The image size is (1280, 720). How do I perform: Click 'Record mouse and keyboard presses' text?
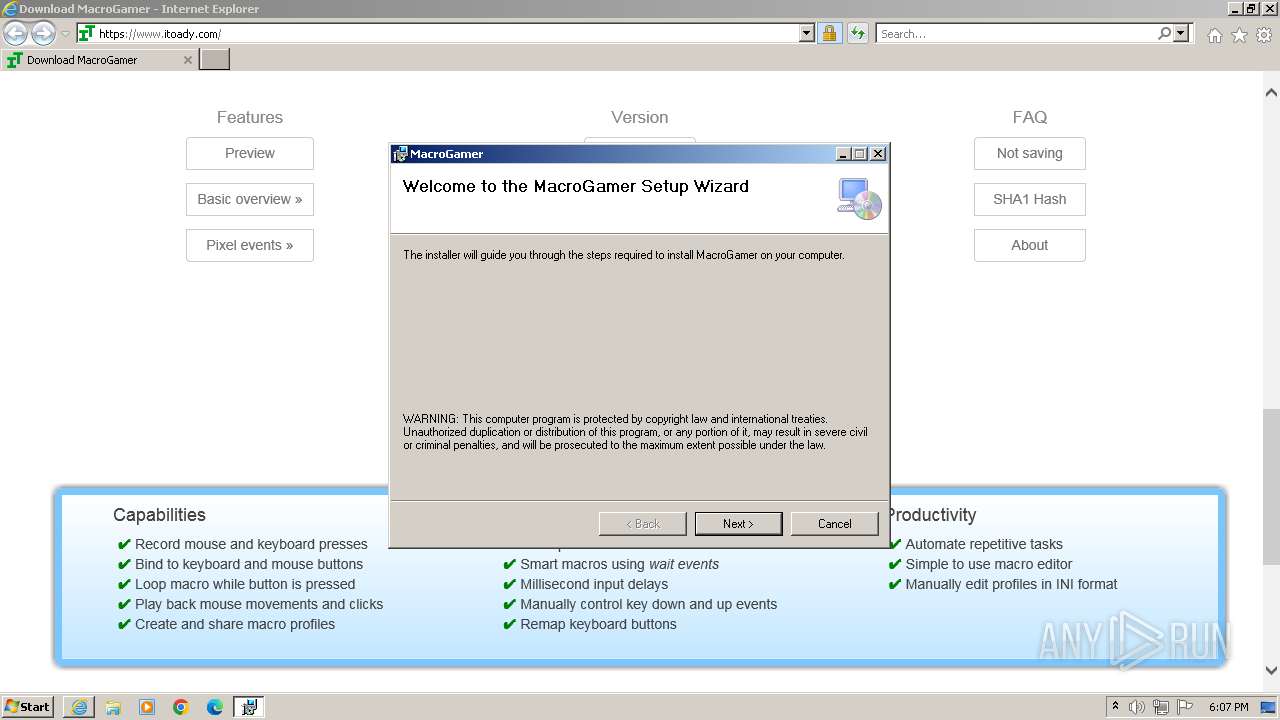(251, 544)
